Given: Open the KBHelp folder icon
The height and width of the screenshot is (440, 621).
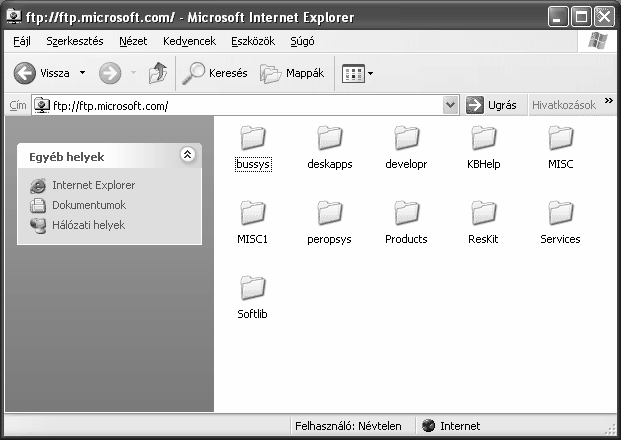Looking at the screenshot, I should pos(484,137).
